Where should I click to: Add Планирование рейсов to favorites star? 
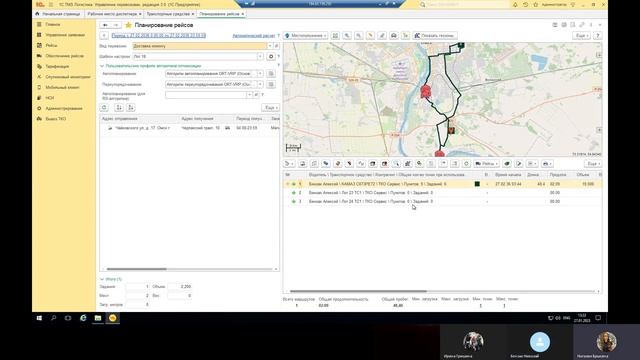pyautogui.click(x=128, y=25)
